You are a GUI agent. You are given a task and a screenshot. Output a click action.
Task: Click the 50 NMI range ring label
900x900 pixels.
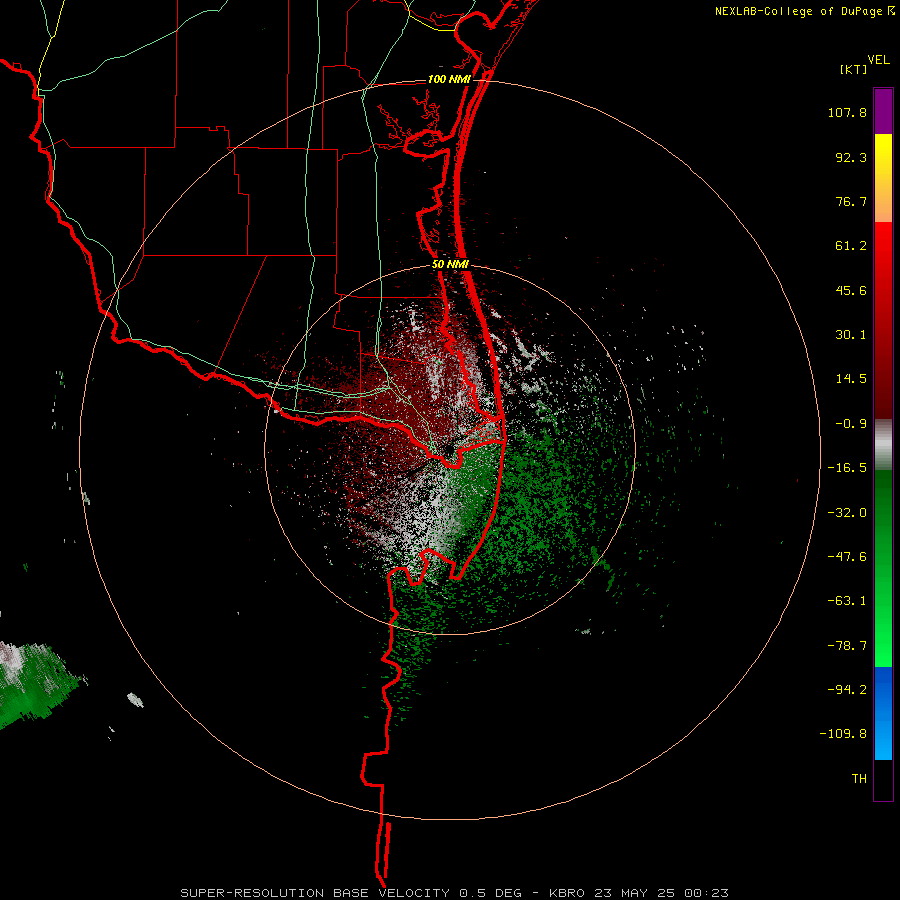click(x=451, y=265)
